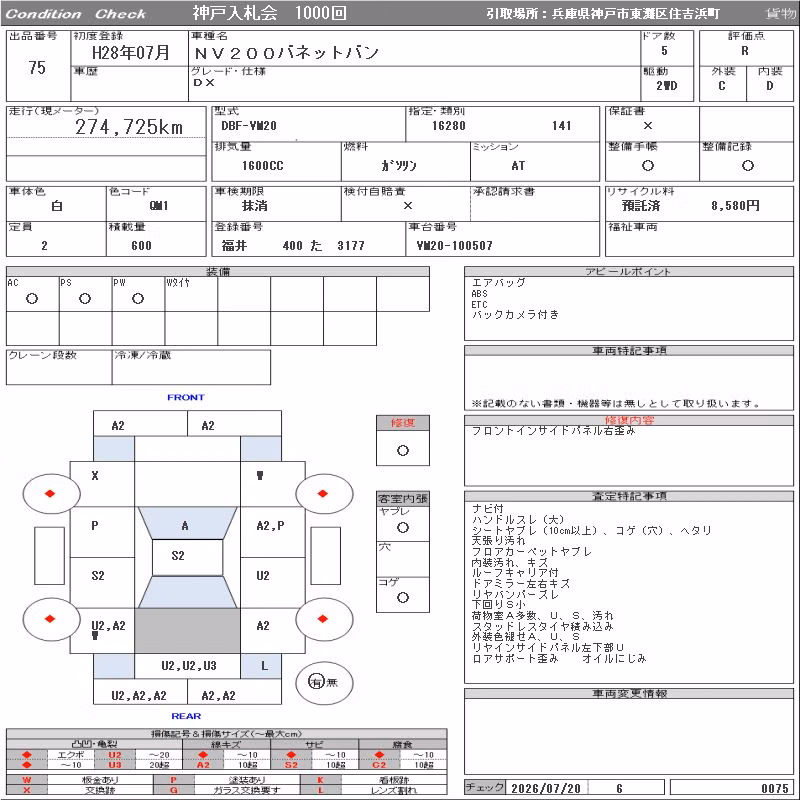Click the 2WD drive value
The height and width of the screenshot is (800, 800).
667,86
